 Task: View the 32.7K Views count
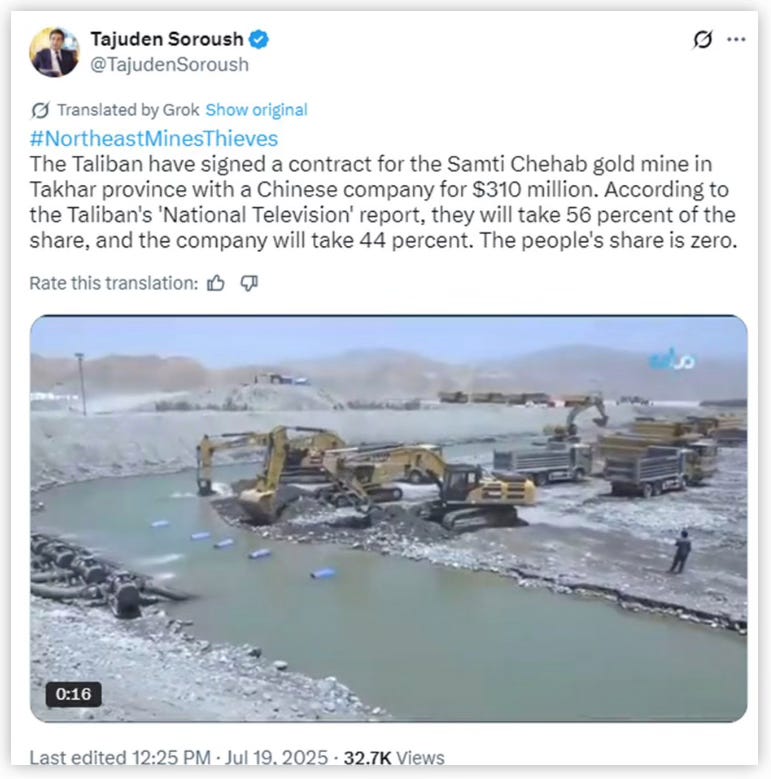pyautogui.click(x=394, y=758)
